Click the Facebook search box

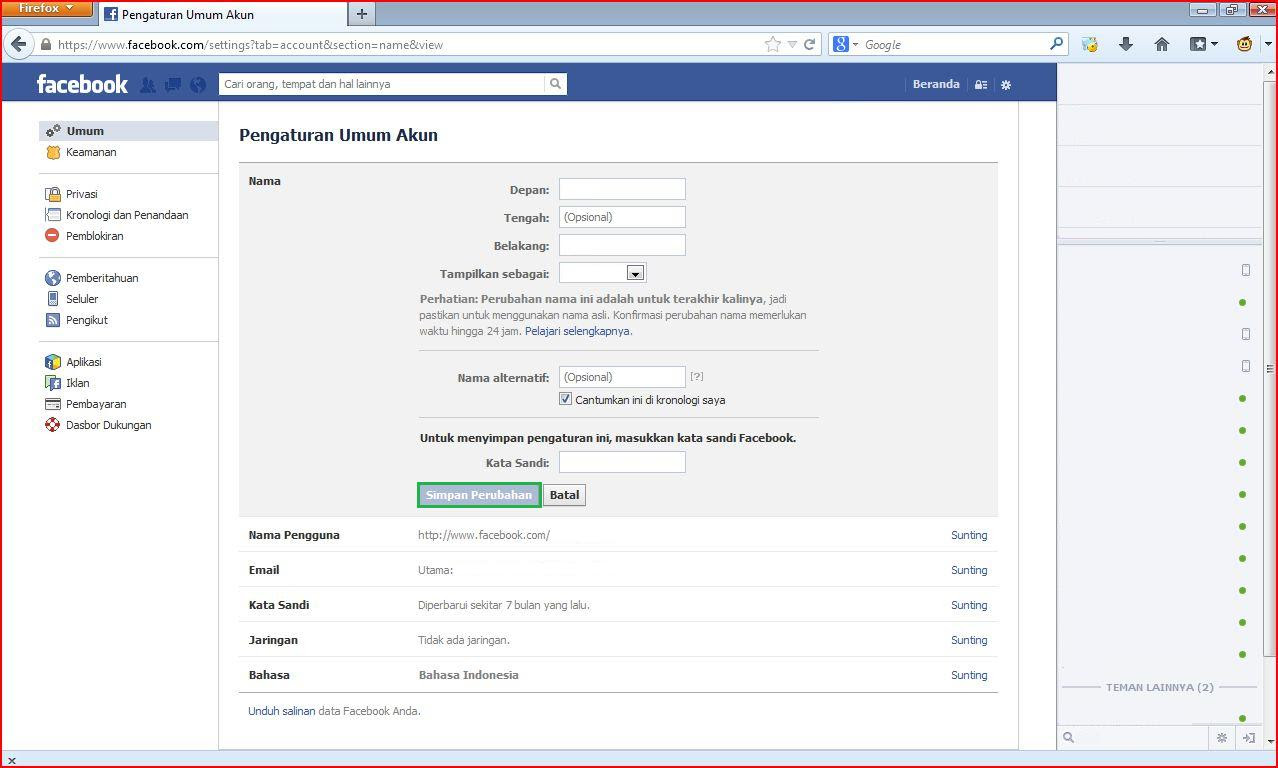(x=382, y=84)
